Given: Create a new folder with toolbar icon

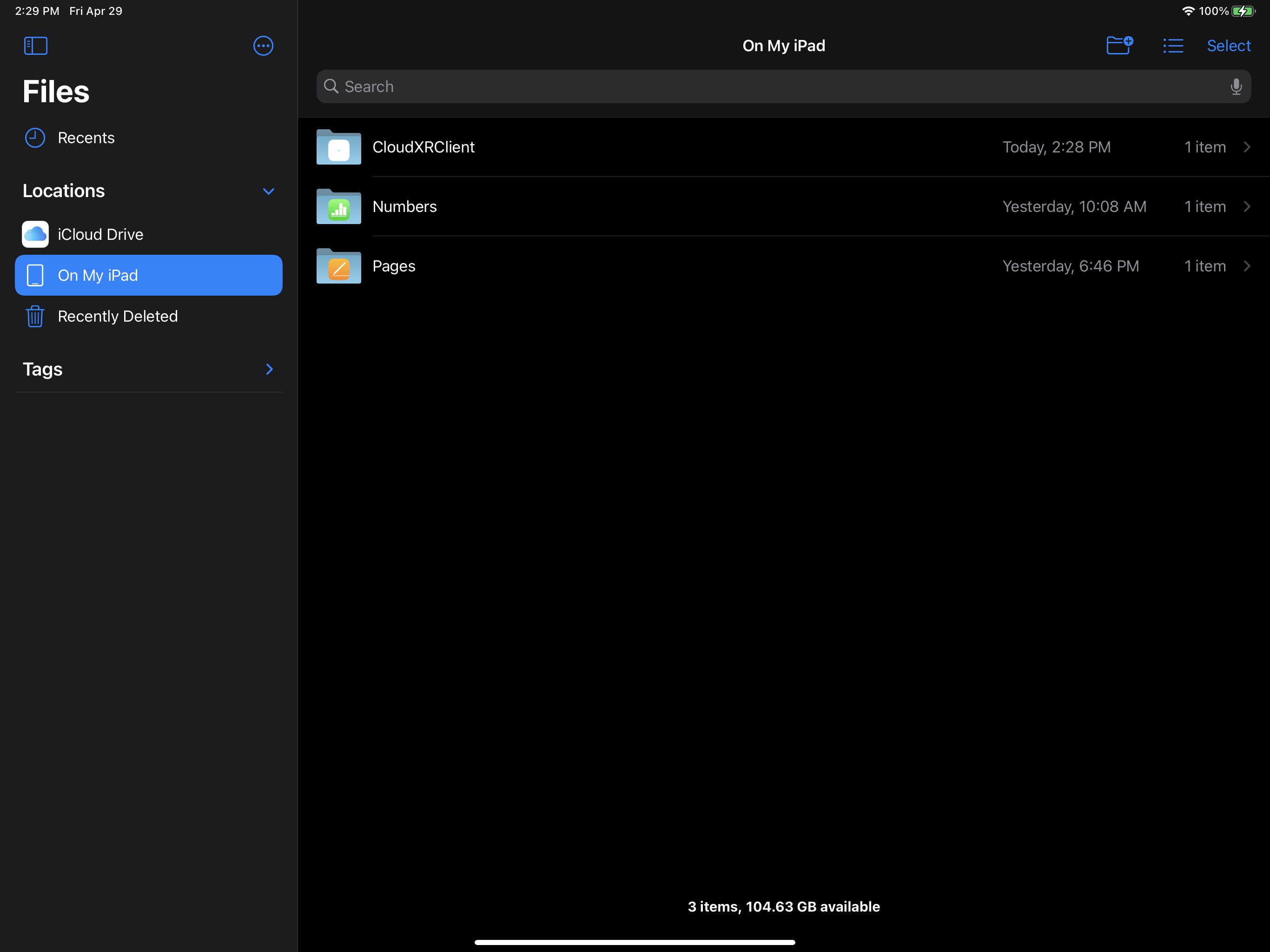Looking at the screenshot, I should 1118,45.
